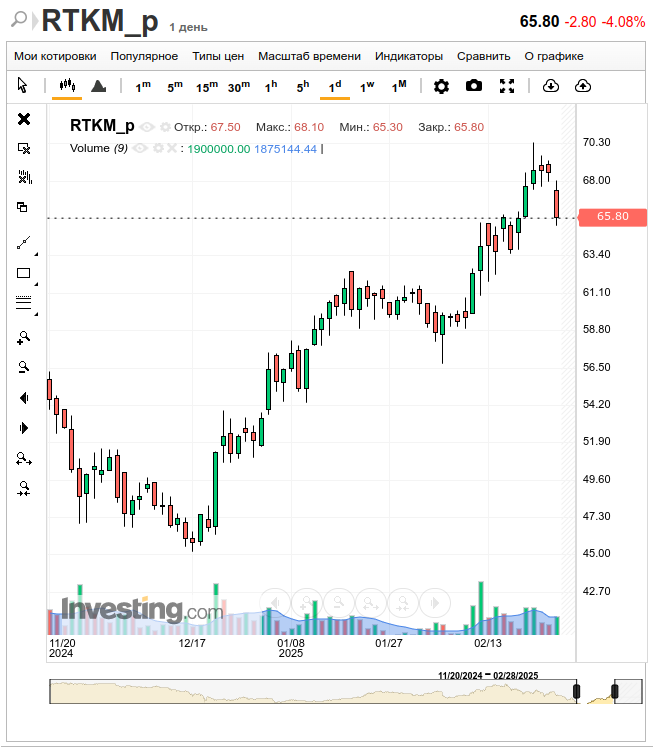Click the cloud upload icon
This screenshot has width=656, height=751.
coord(583,86)
